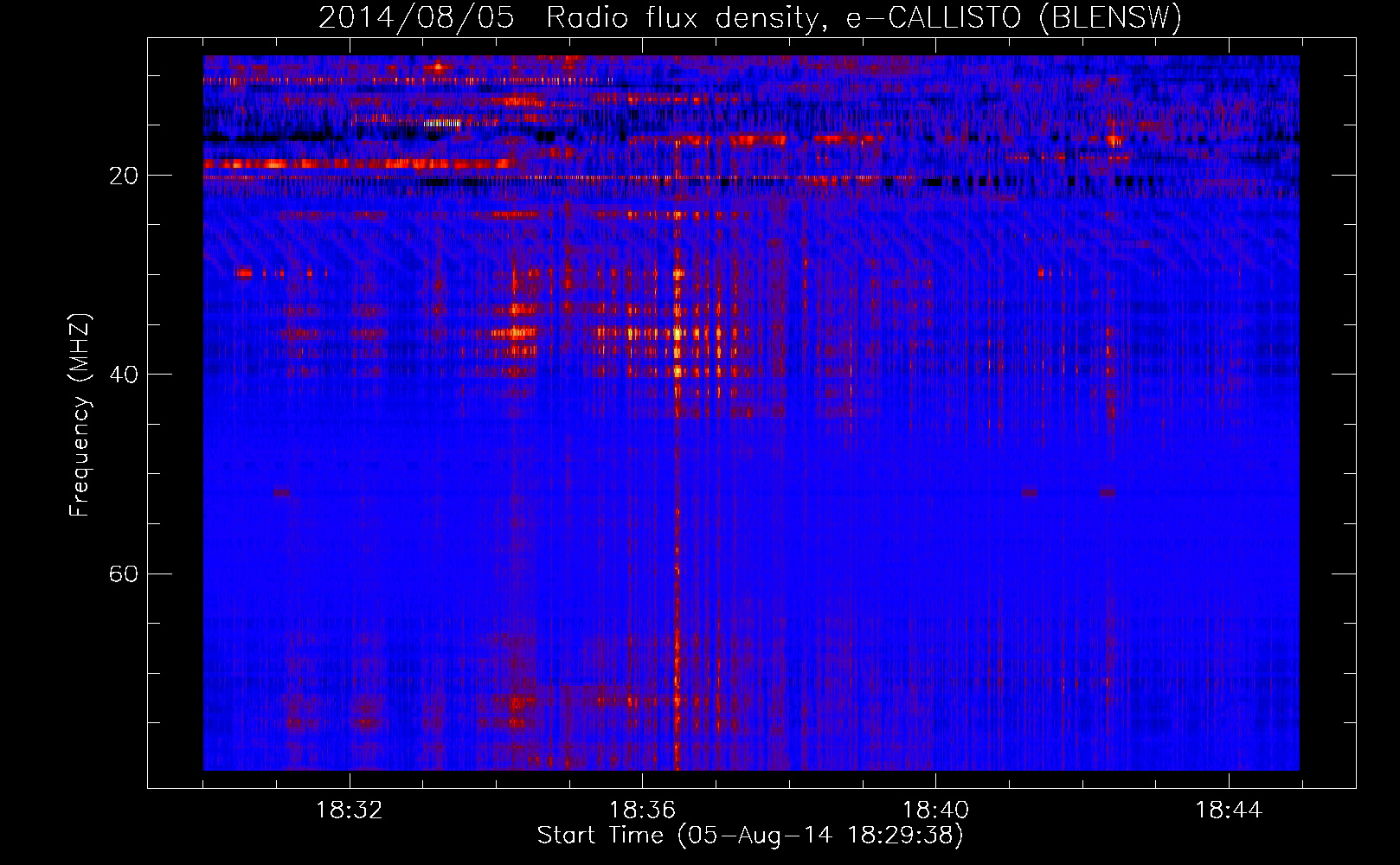Click the plot title 'Radio flux density, e-CALLISTO (BLENSW)'

click(864, 18)
